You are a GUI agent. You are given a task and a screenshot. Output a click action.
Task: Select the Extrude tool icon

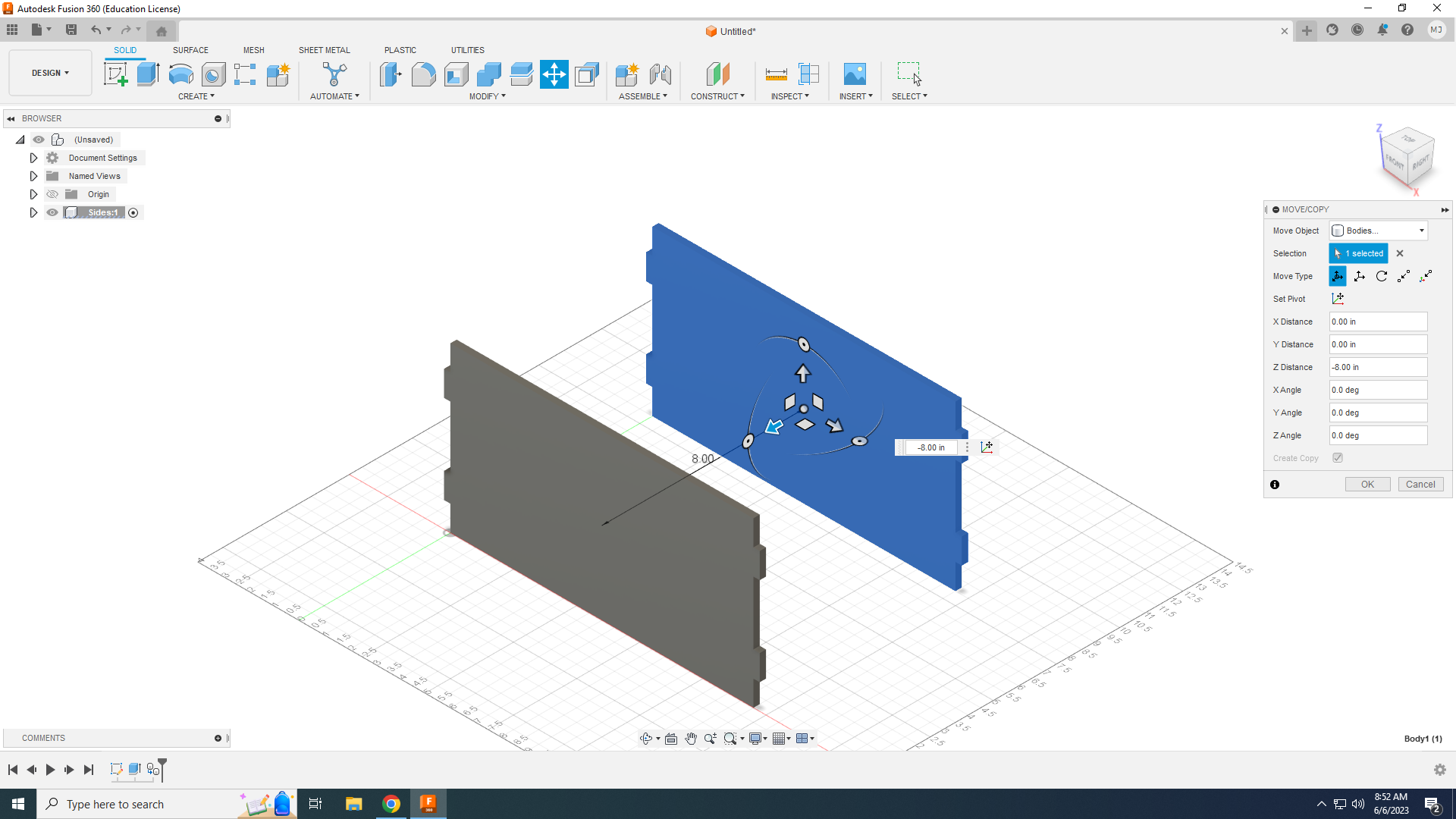coord(148,74)
